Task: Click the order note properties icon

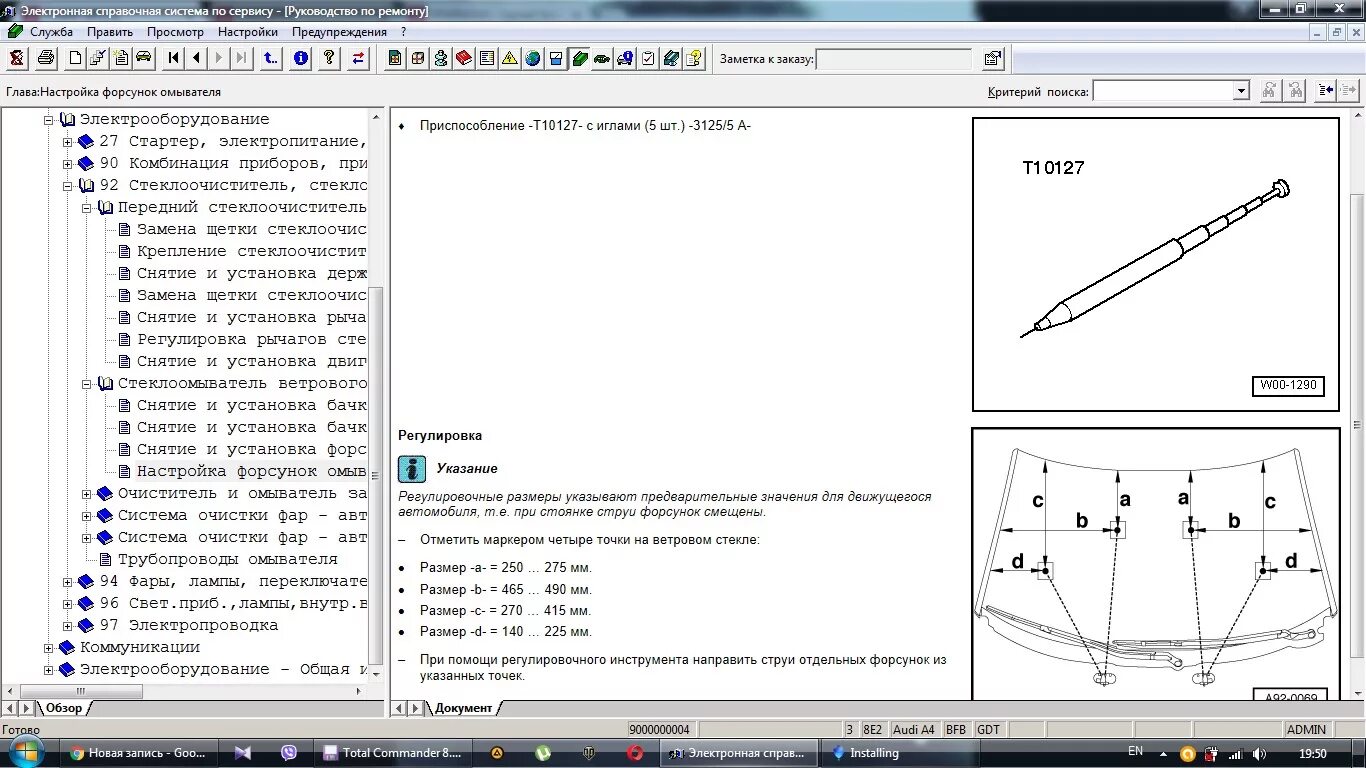Action: coord(992,58)
